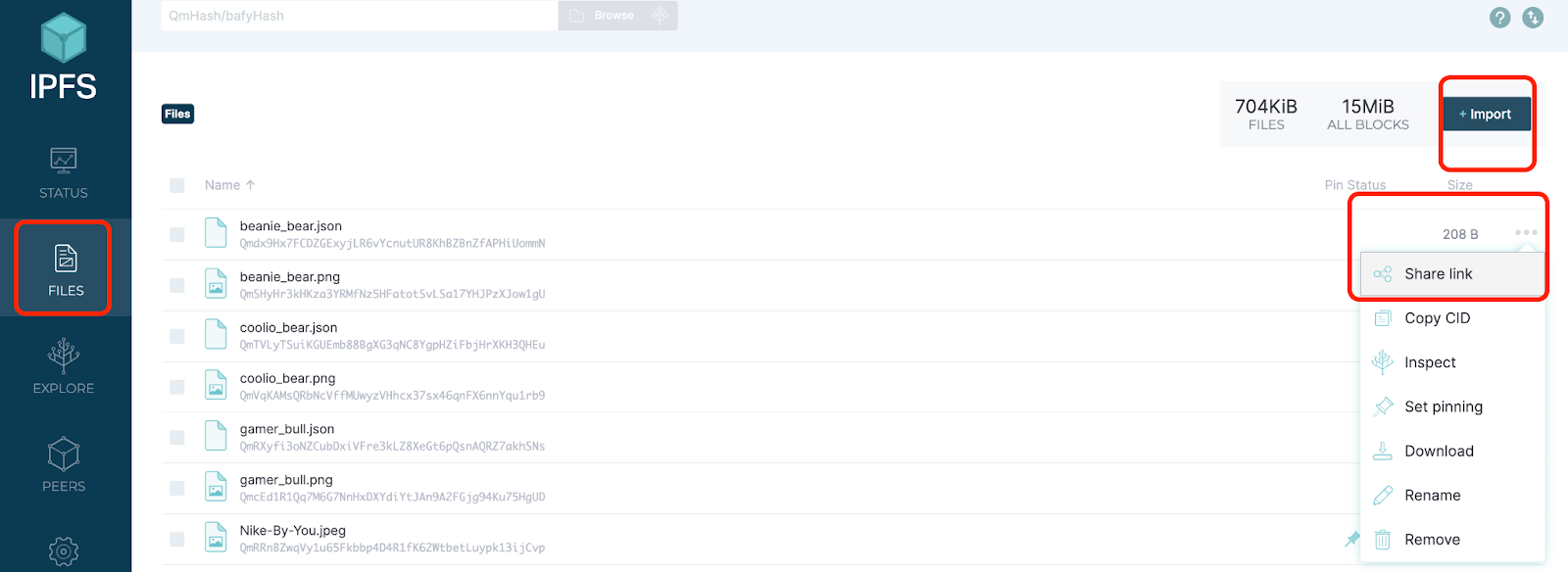
Task: Click the gamer_bull.json document icon
Action: point(216,436)
